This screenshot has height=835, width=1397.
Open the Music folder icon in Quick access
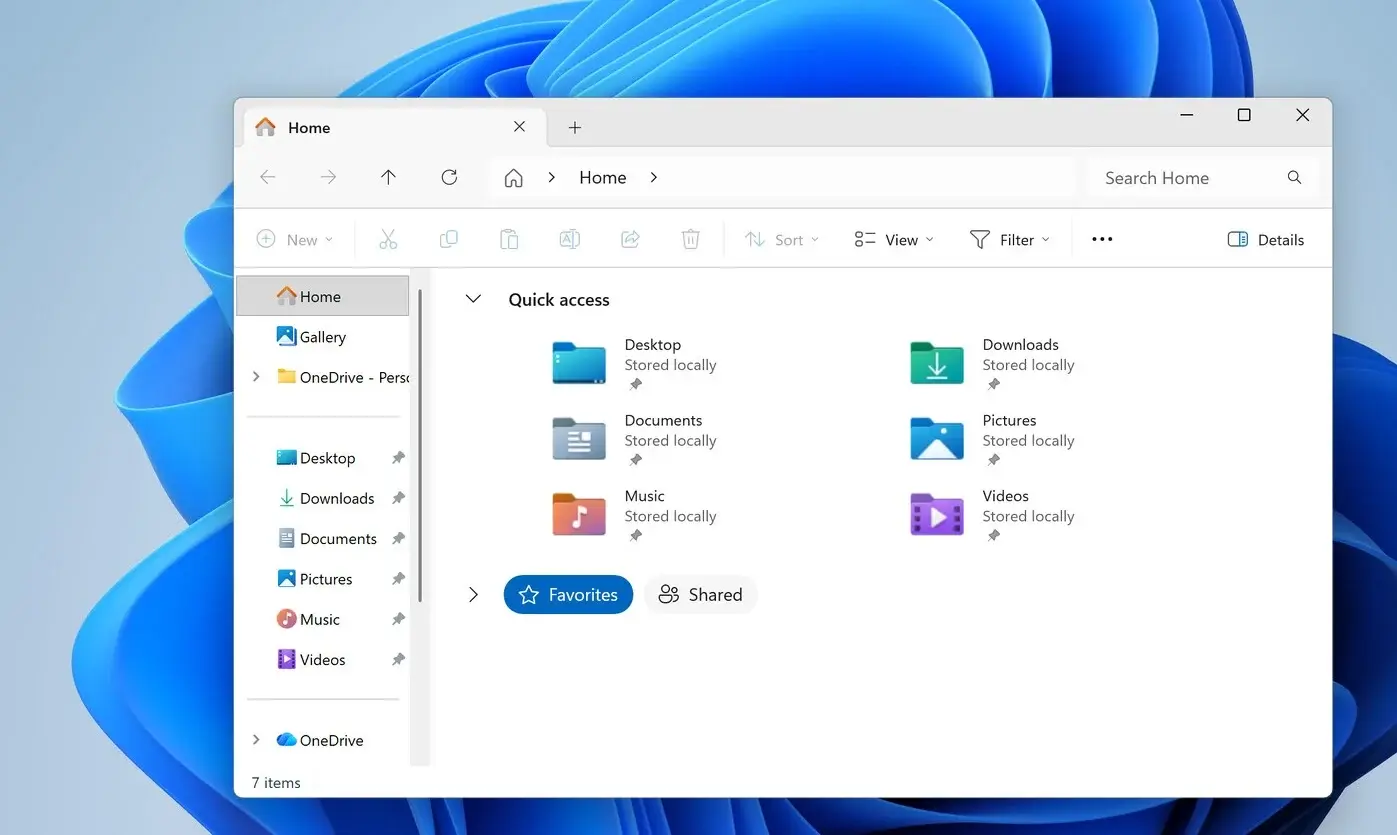(579, 514)
